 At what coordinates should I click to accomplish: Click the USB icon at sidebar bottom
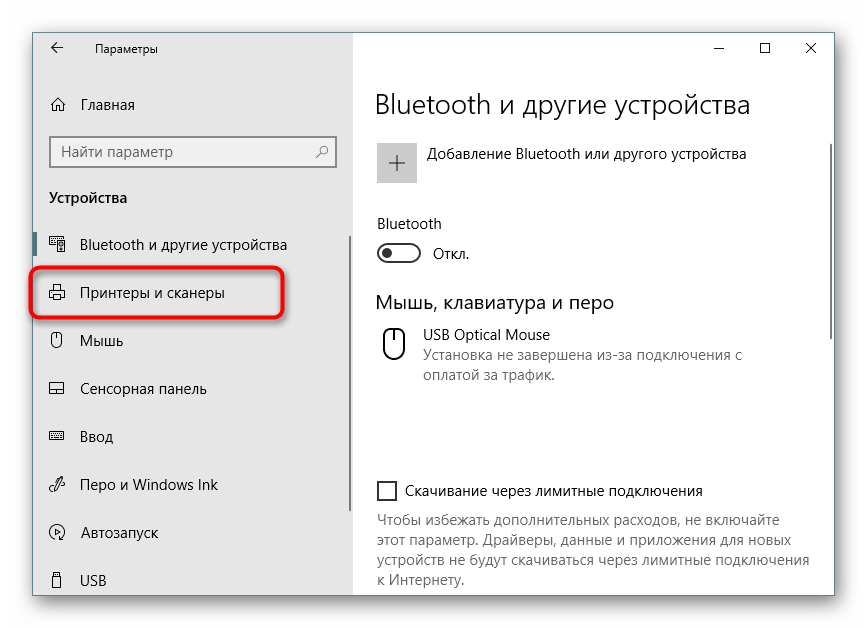click(x=58, y=581)
